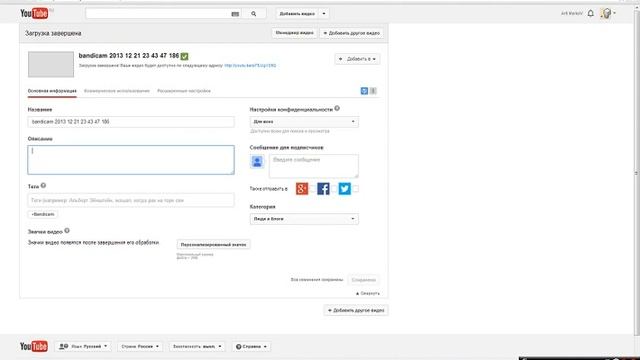Screen dimensions: 640x360
Task: Open the footer Справка dropdown
Action: tap(251, 347)
